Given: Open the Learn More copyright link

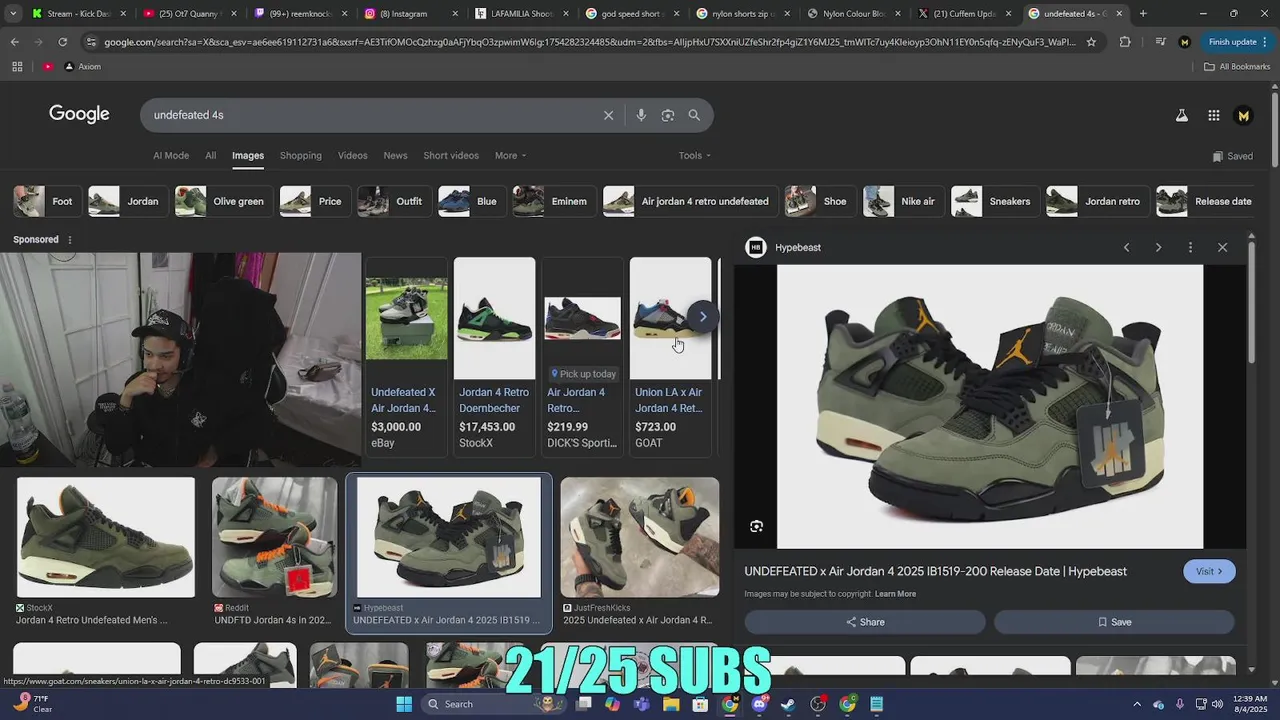Looking at the screenshot, I should (895, 594).
